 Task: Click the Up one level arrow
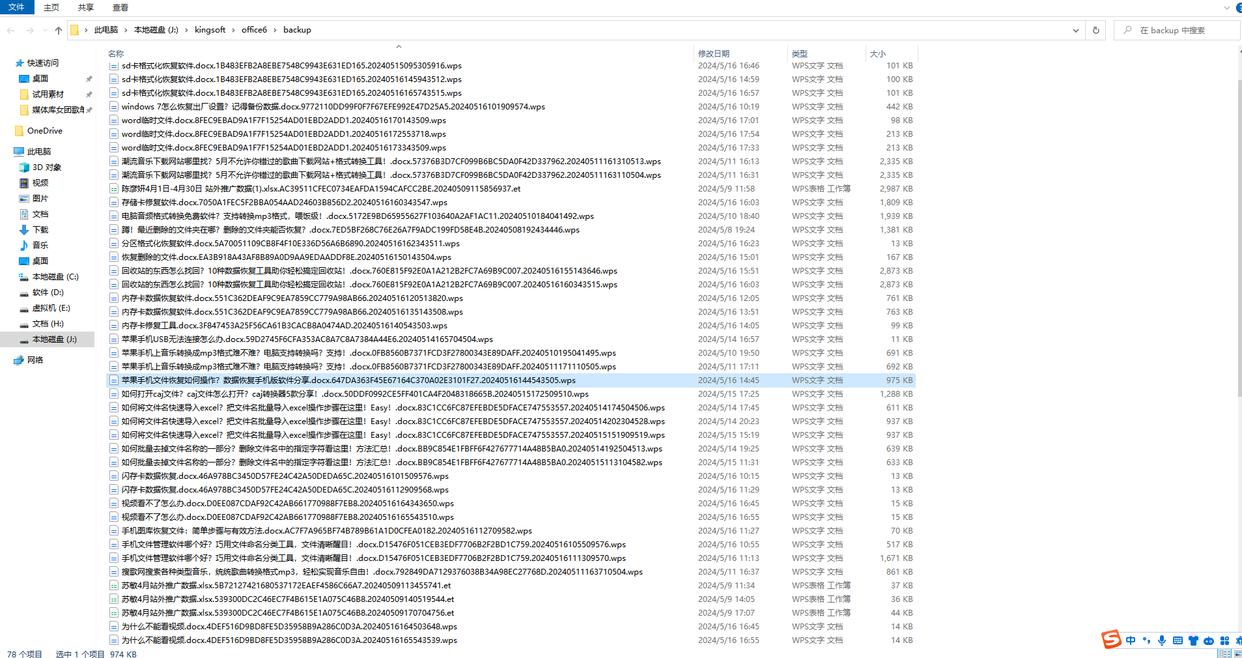tap(58, 30)
